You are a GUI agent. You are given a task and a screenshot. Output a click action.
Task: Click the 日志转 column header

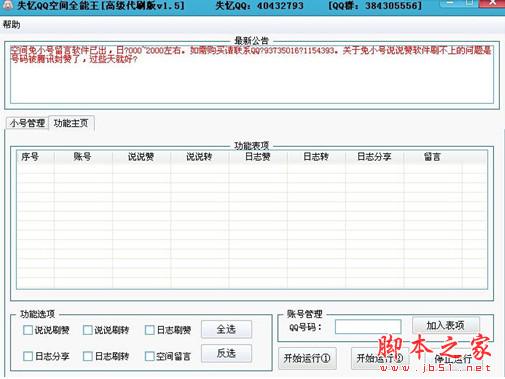tap(316, 157)
